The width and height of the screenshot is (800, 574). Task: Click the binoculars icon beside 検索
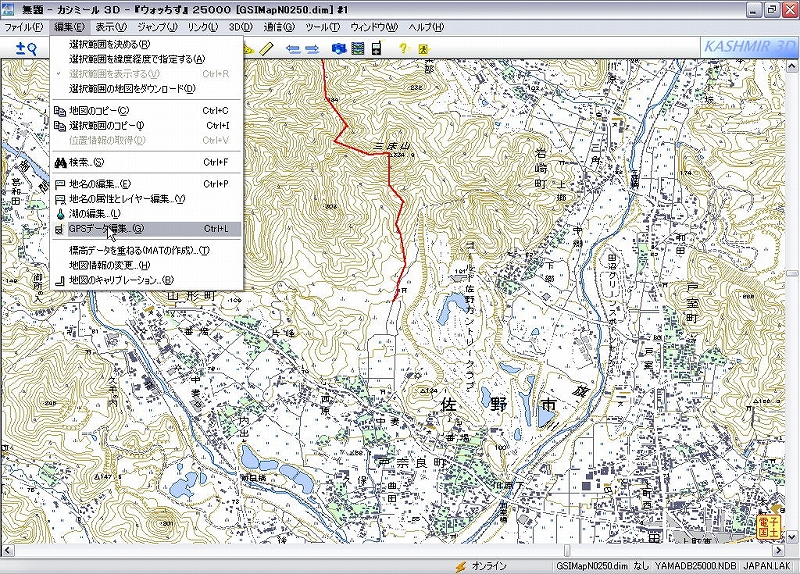[x=60, y=163]
